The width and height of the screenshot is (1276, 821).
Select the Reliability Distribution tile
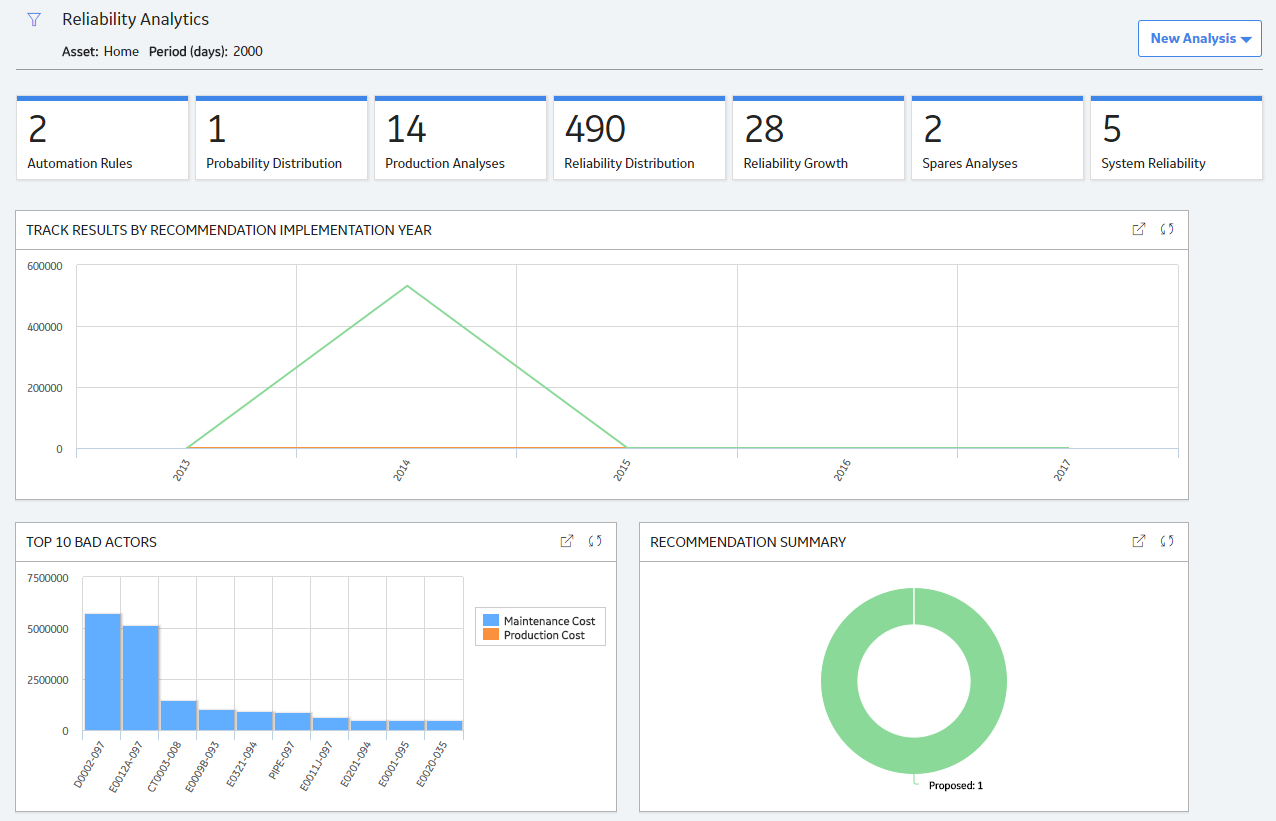[639, 138]
